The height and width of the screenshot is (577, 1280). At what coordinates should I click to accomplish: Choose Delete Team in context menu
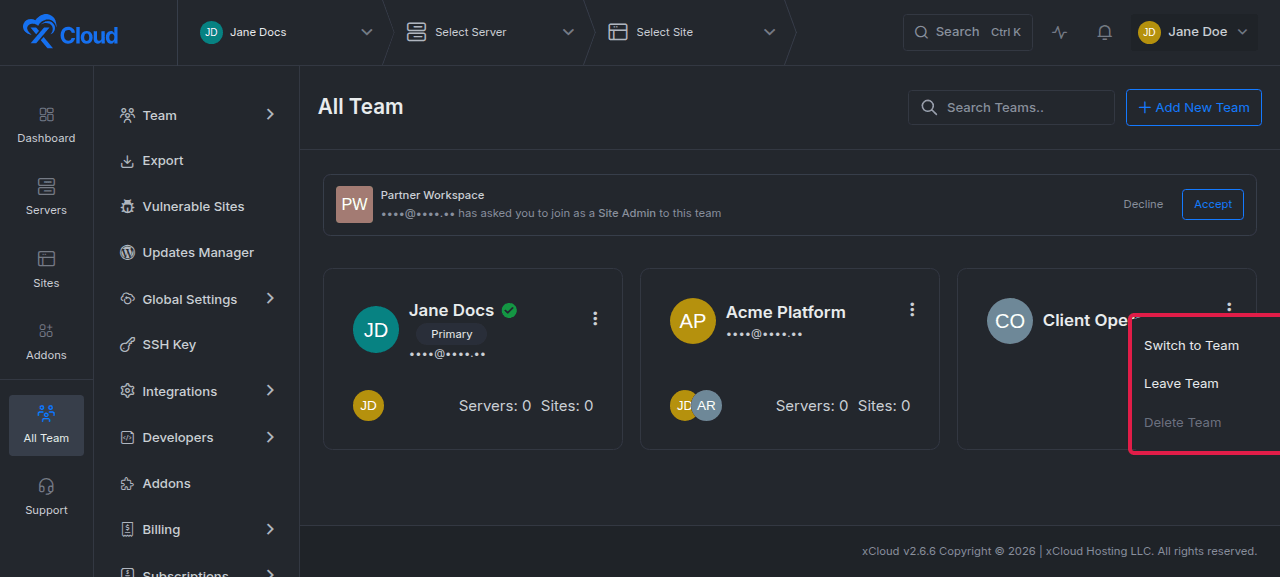tap(1182, 423)
